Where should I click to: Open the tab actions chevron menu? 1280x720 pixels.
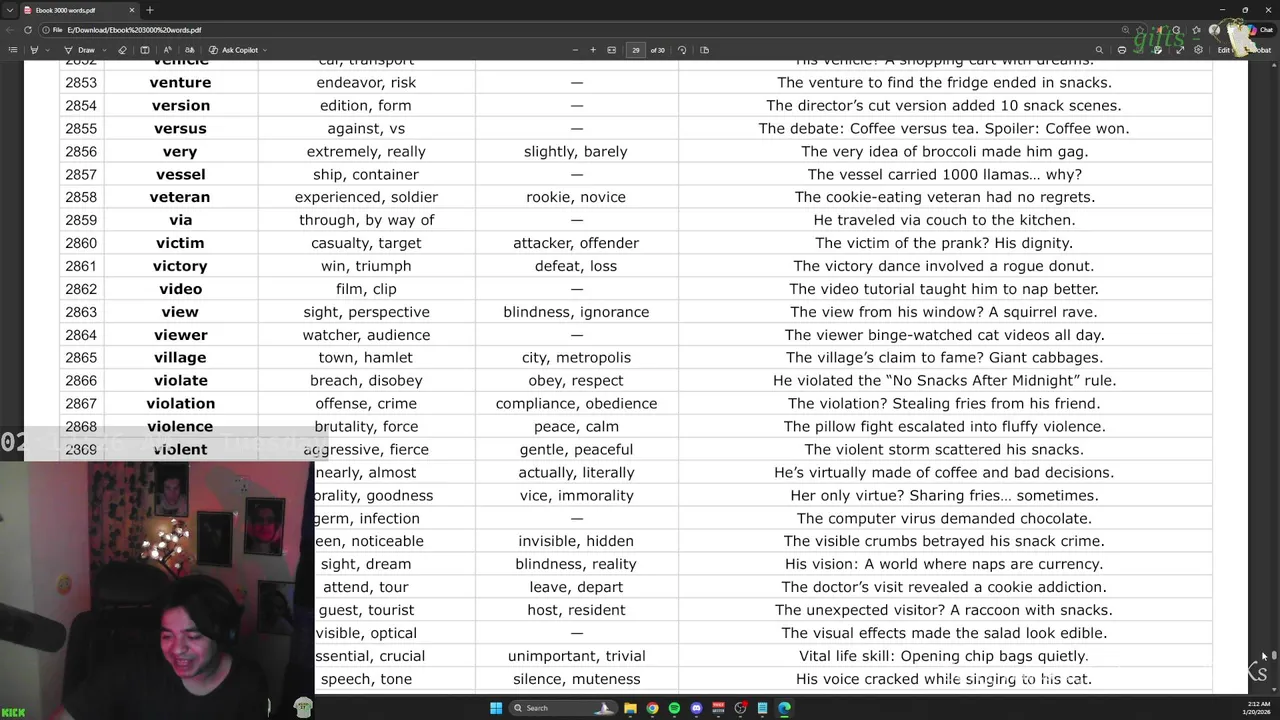(11, 10)
